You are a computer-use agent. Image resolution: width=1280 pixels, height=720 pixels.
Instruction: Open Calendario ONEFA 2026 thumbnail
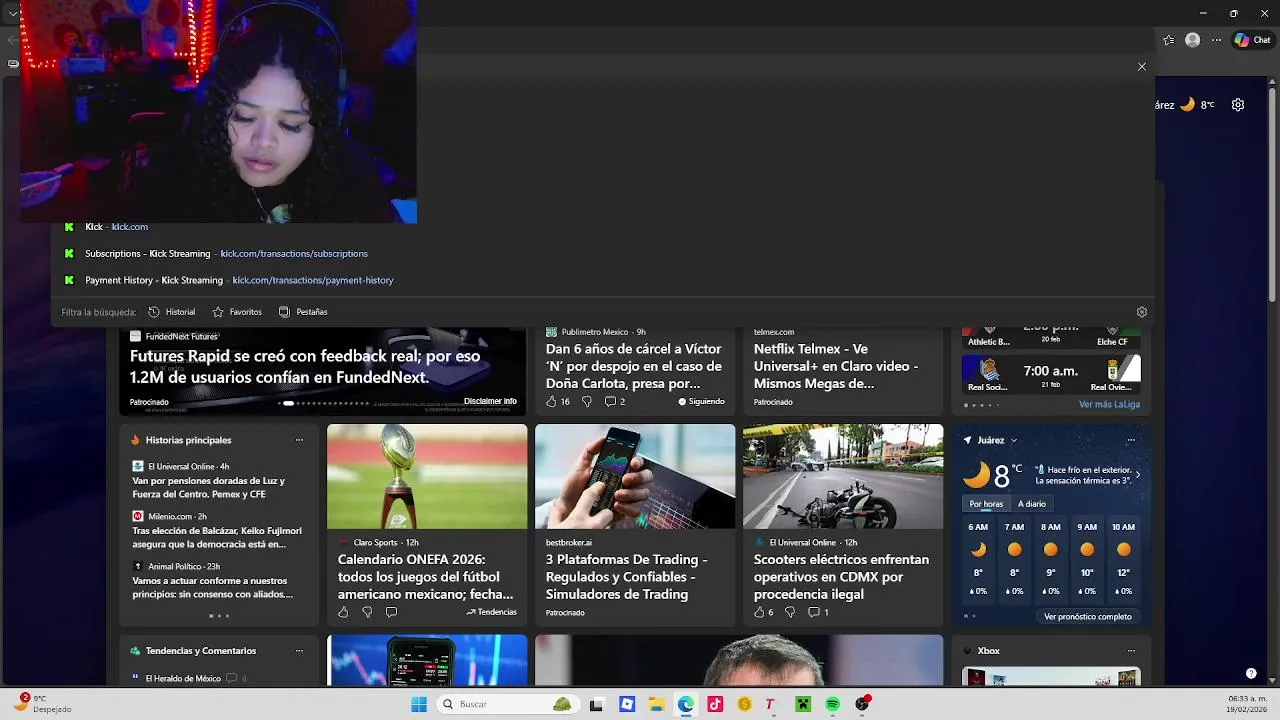[427, 477]
